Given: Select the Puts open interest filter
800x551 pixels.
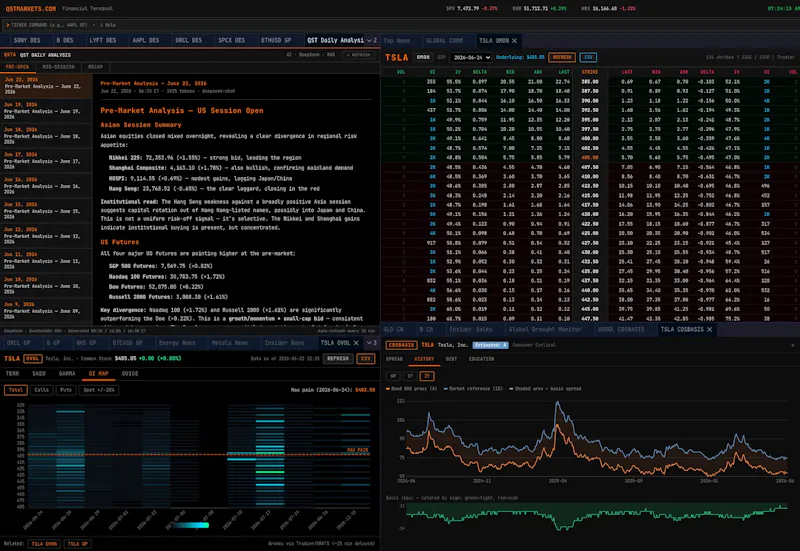Looking at the screenshot, I should tap(66, 390).
